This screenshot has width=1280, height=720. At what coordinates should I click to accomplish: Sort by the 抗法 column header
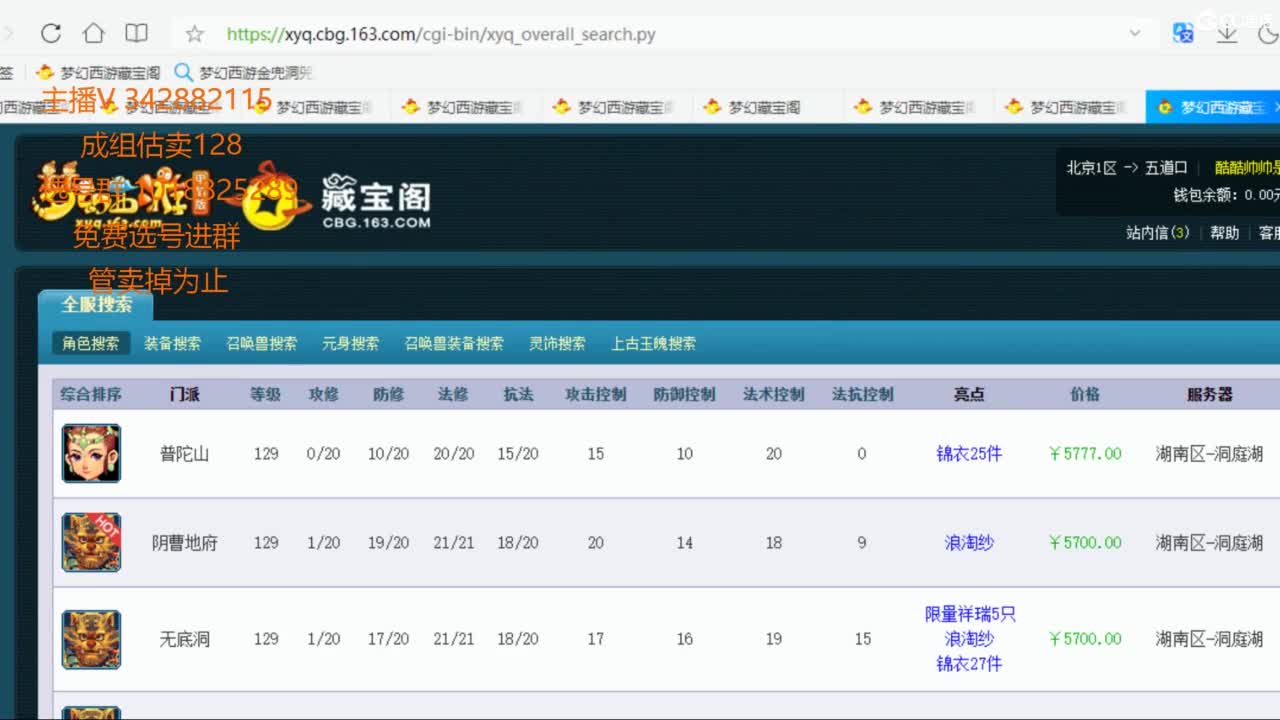tap(518, 394)
